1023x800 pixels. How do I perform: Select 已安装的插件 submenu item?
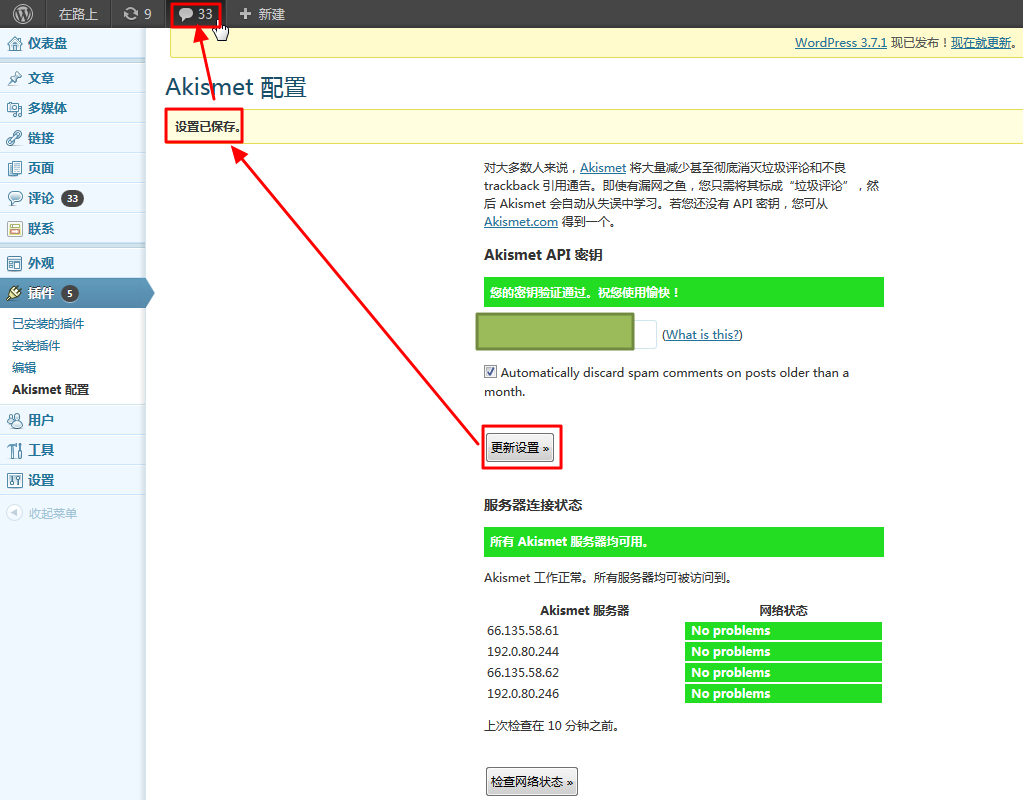pos(48,324)
